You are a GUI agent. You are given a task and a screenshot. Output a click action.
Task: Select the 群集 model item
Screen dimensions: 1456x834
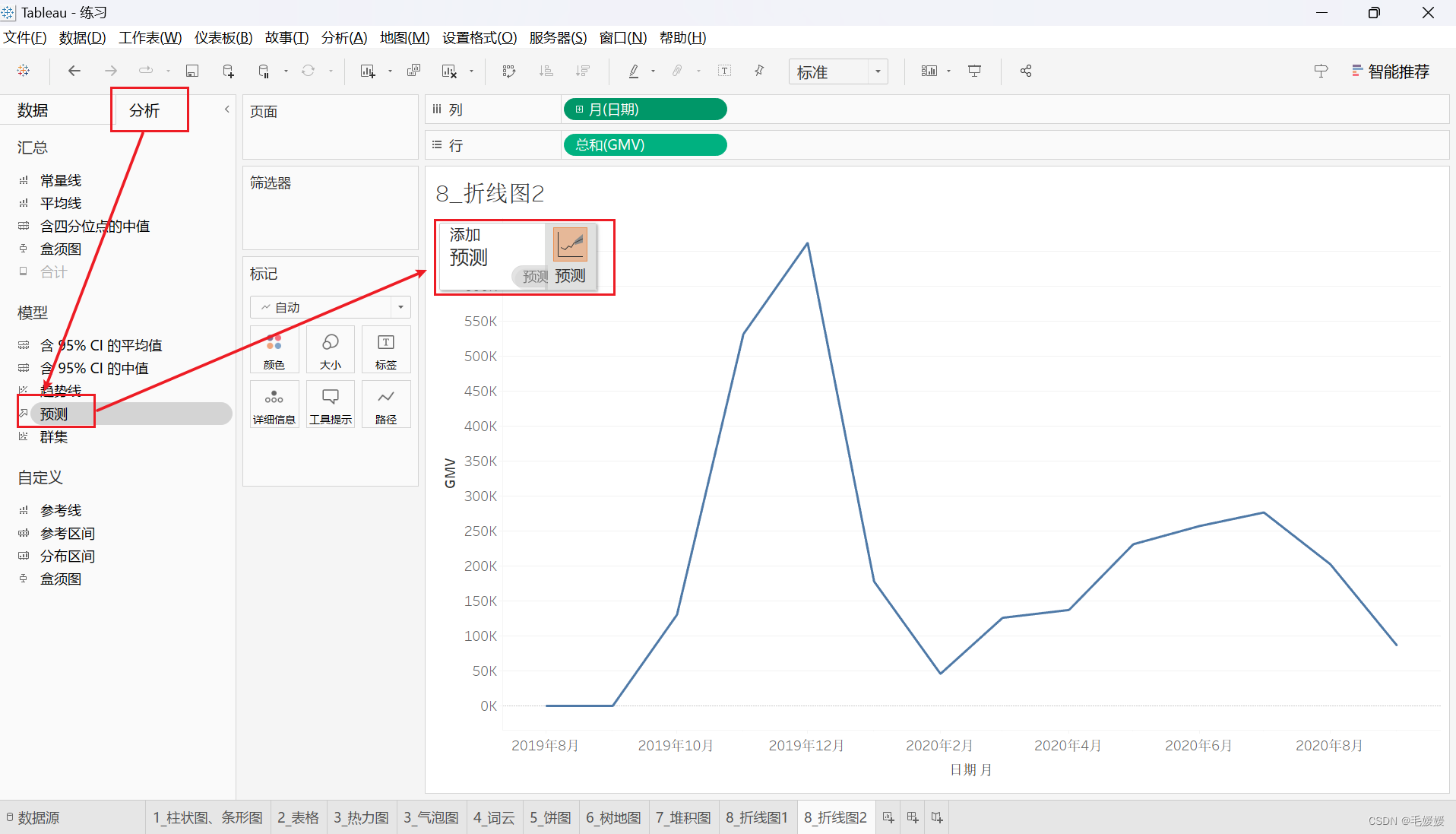pos(54,437)
